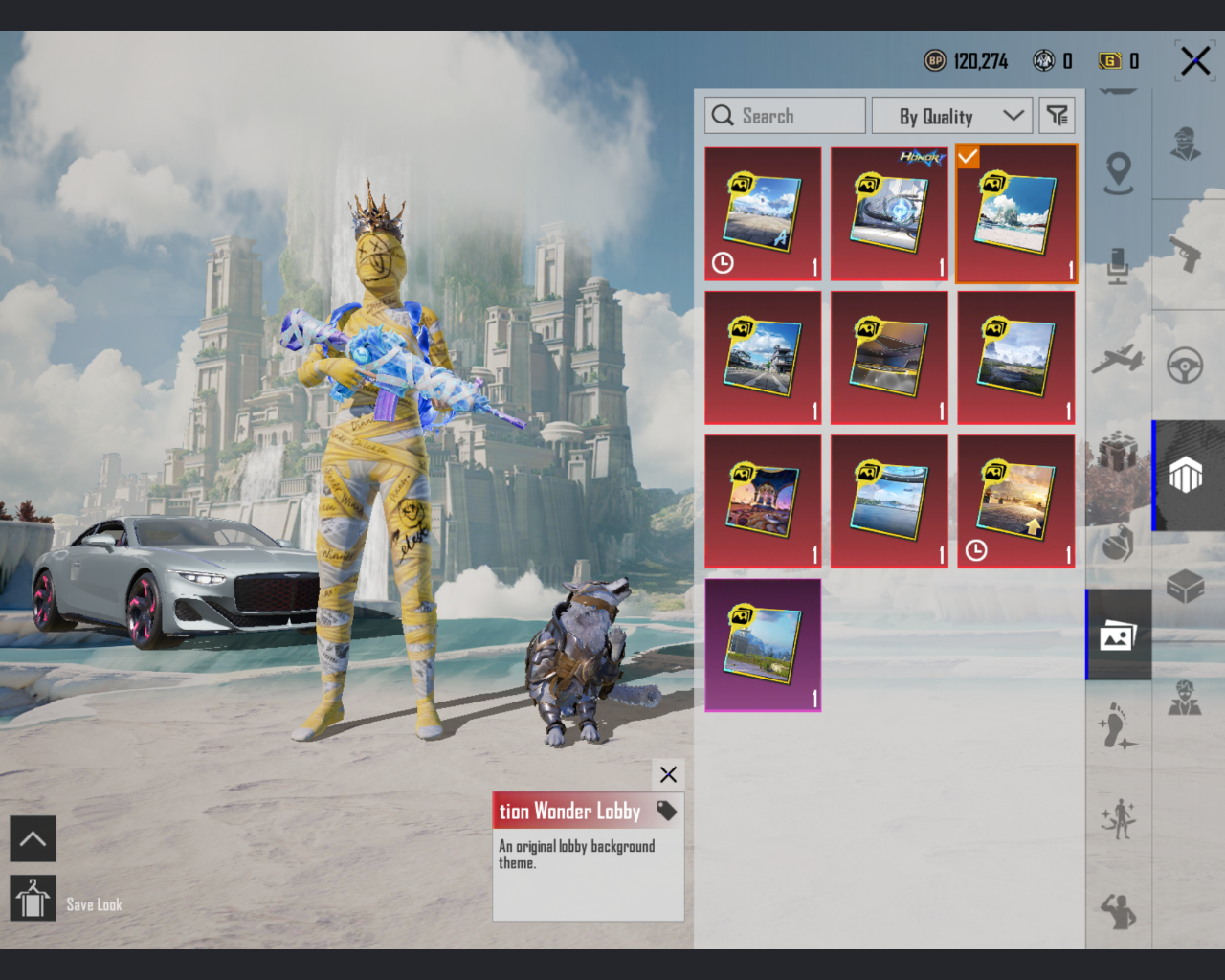
Task: Select the grassy field lobby item
Action: 1016,358
